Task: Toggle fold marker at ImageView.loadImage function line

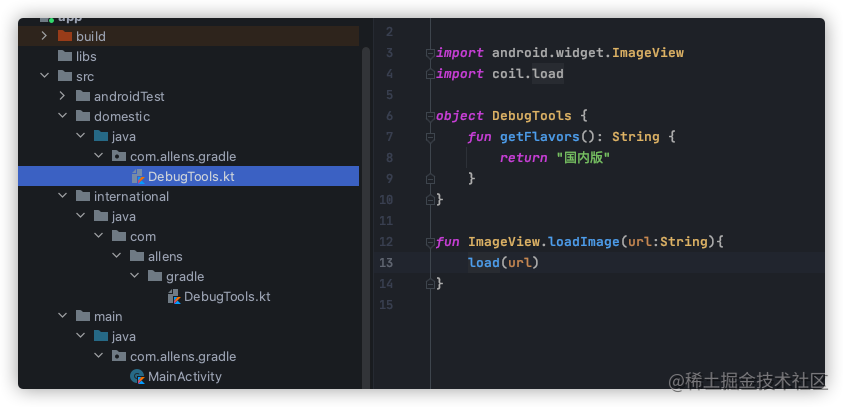Action: (430, 242)
